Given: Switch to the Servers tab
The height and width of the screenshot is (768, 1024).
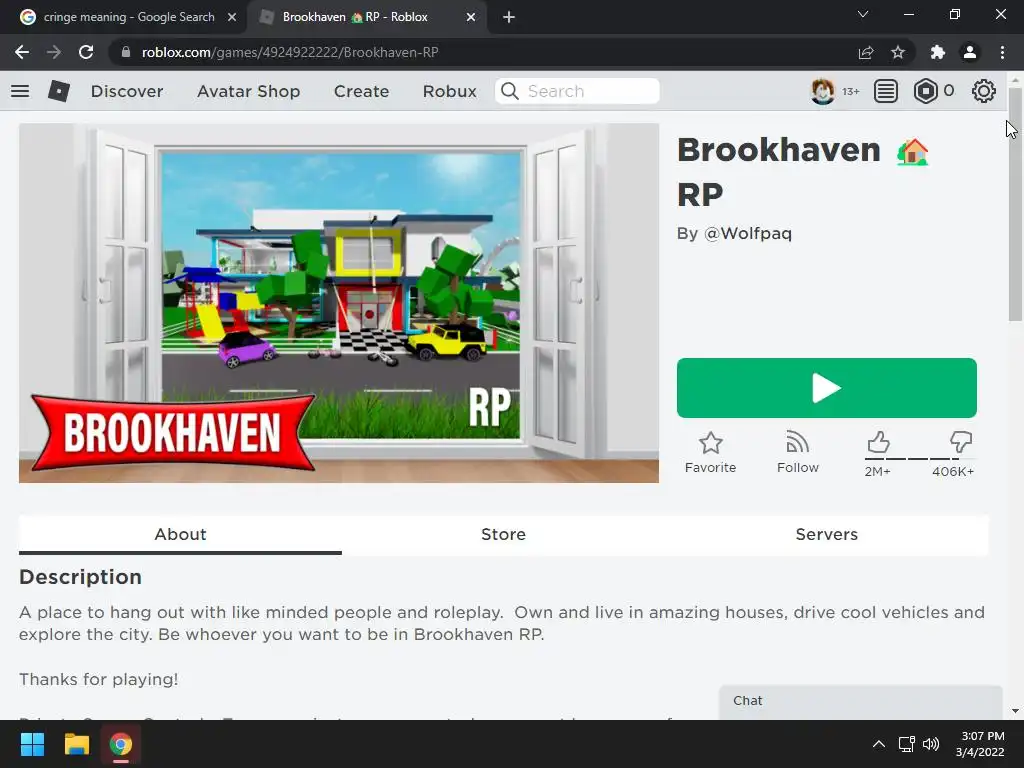Looking at the screenshot, I should [x=826, y=534].
